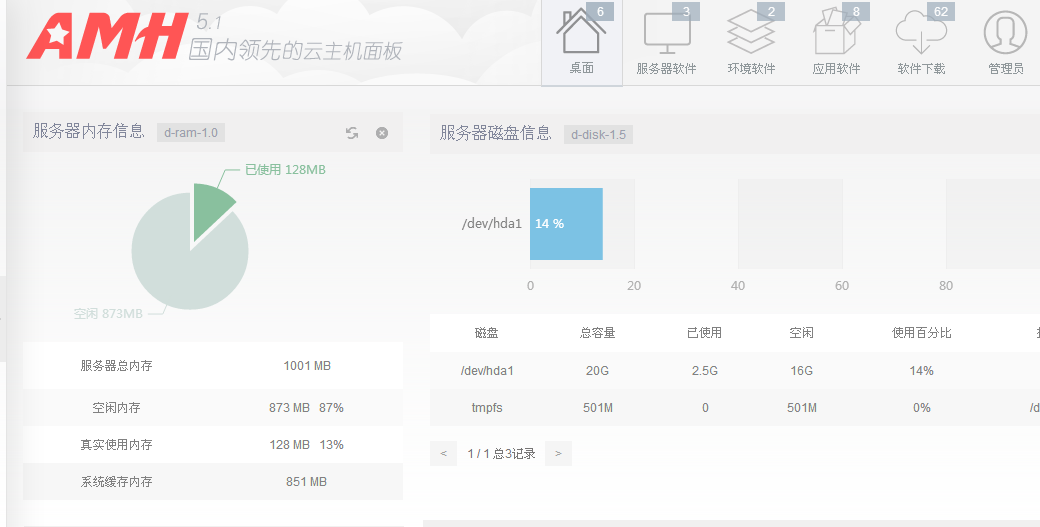Click the badge 62 on 软件下载
Screen dimensions: 1040x527
(940, 12)
